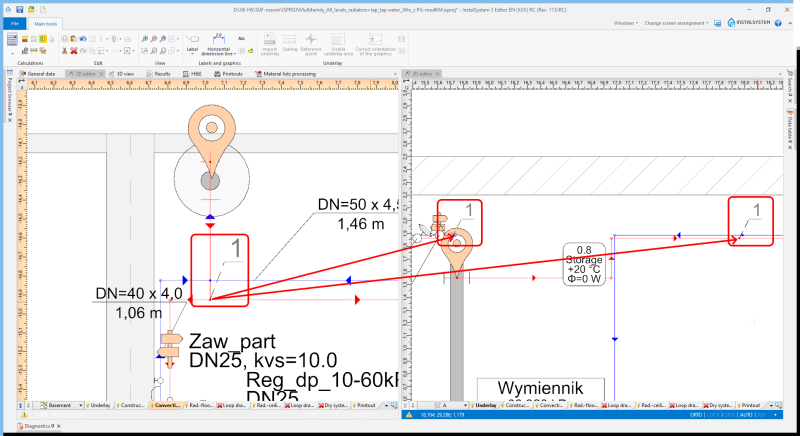800x436 pixels.
Task: Click the first zoom magnifier icon in View
Action: click(x=144, y=39)
